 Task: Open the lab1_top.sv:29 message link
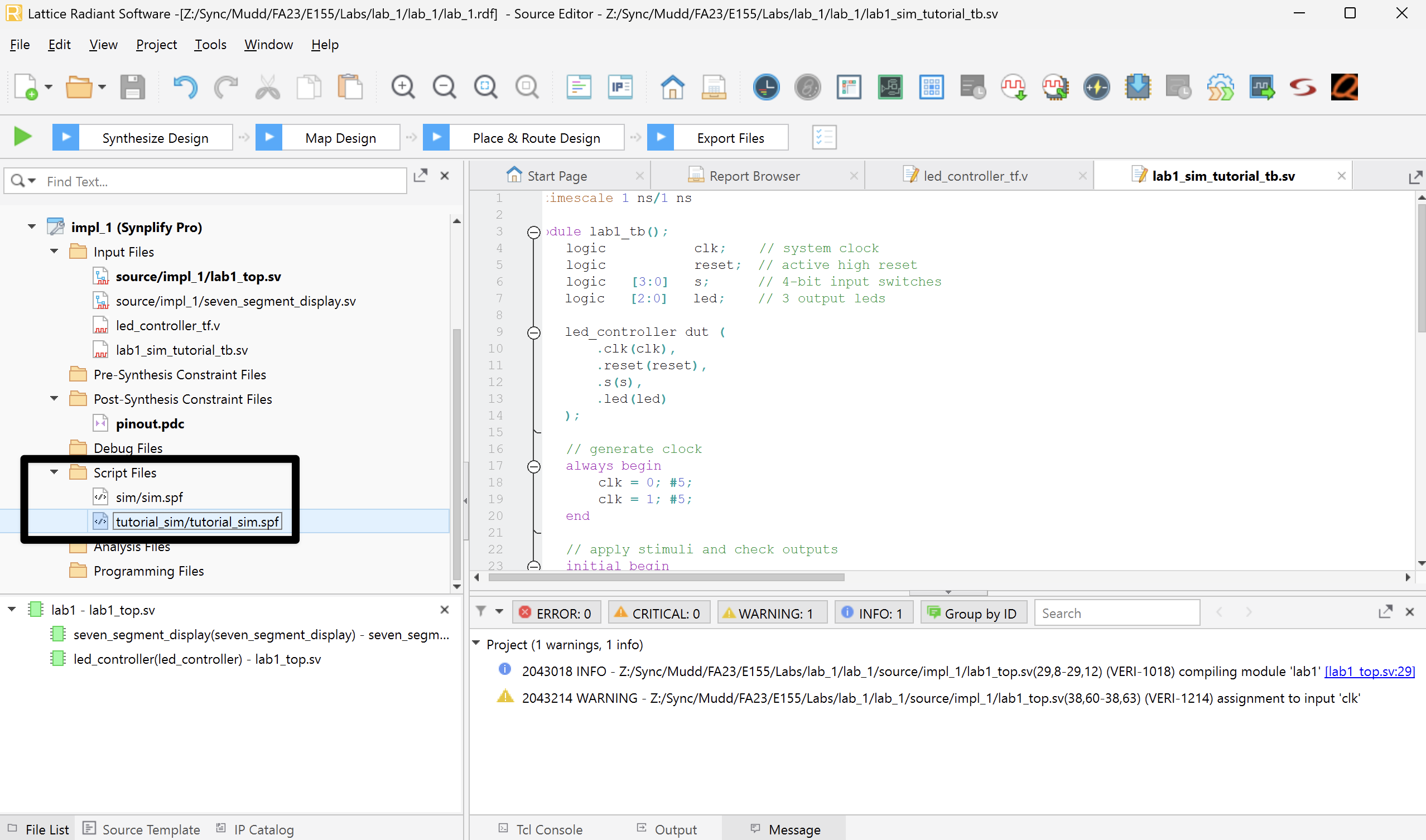pyautogui.click(x=1369, y=672)
